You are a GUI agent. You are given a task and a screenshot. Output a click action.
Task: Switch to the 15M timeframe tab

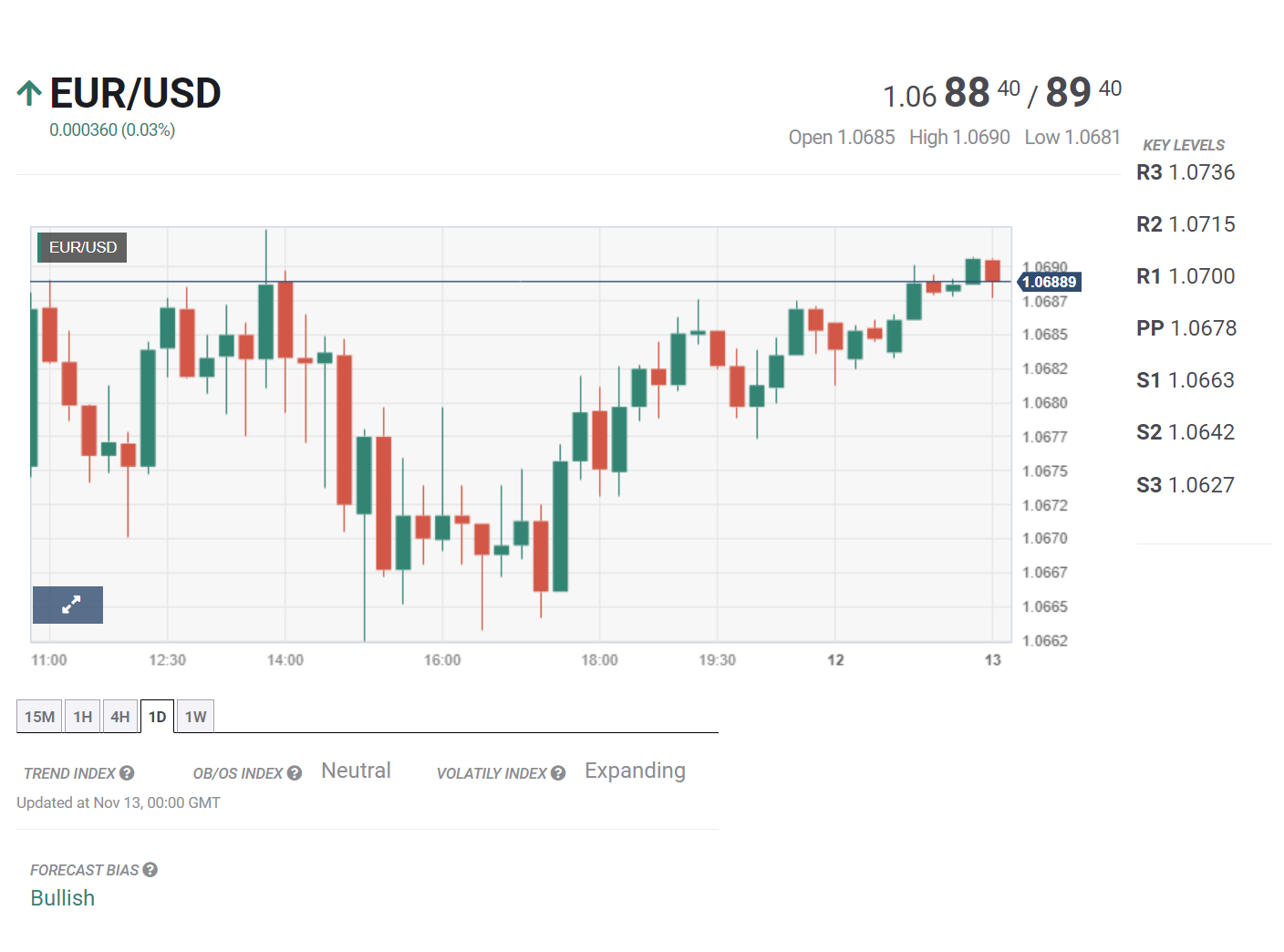[39, 717]
